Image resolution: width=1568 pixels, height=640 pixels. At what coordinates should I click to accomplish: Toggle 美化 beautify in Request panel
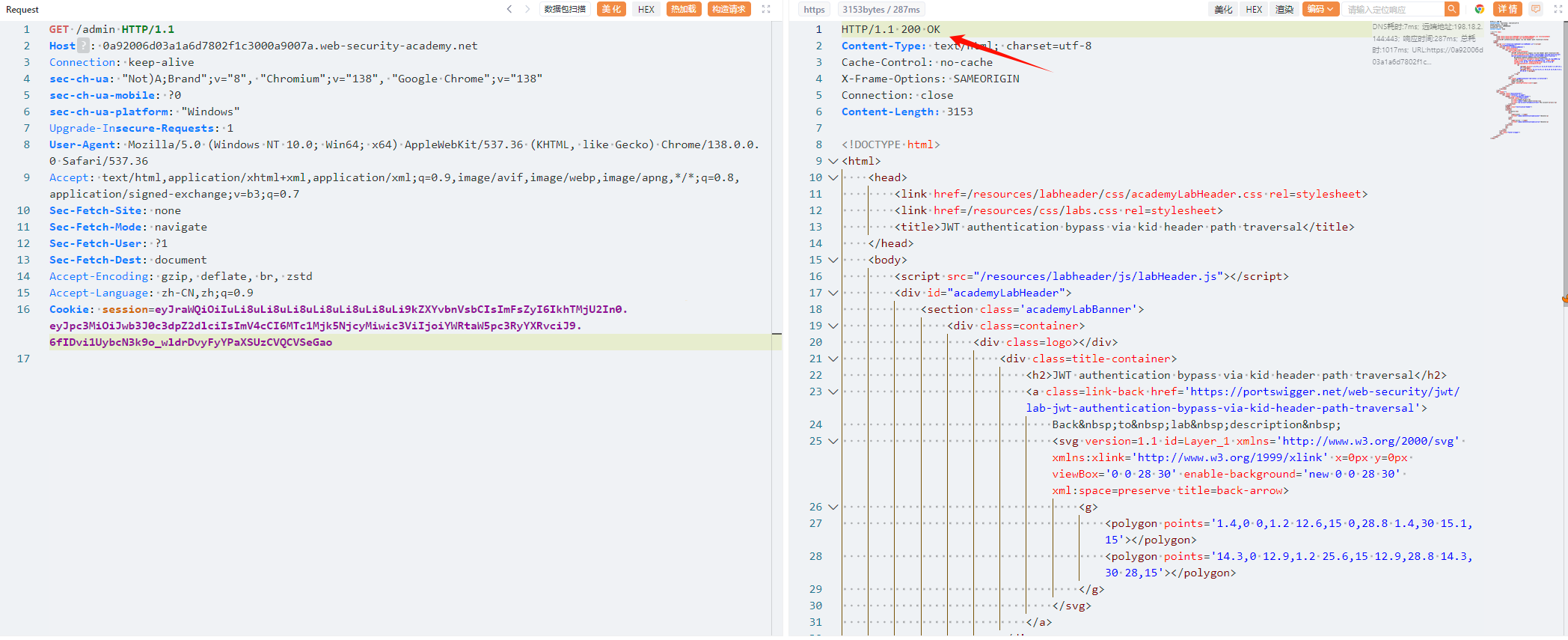pos(611,9)
